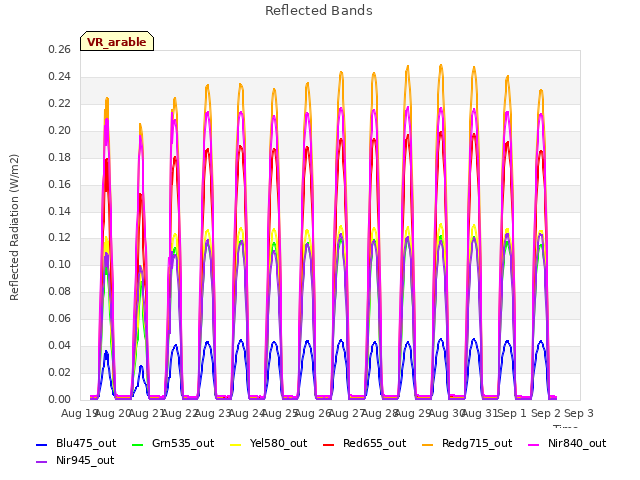Image resolution: width=640 pixels, height=480 pixels.
Task: Click the Redg715_out legend color marker
Action: click(x=428, y=444)
